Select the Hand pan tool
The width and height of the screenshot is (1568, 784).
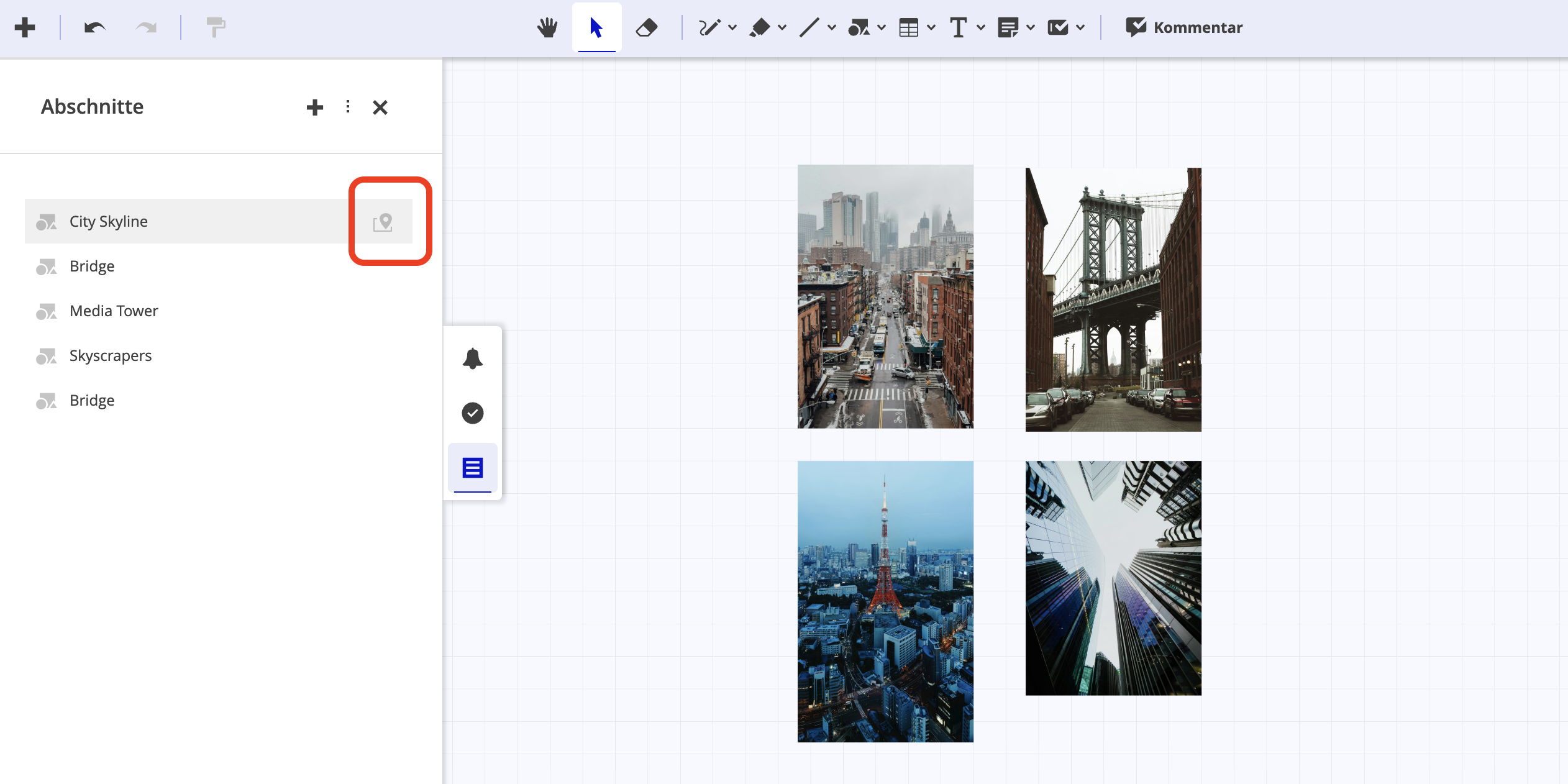(x=547, y=27)
